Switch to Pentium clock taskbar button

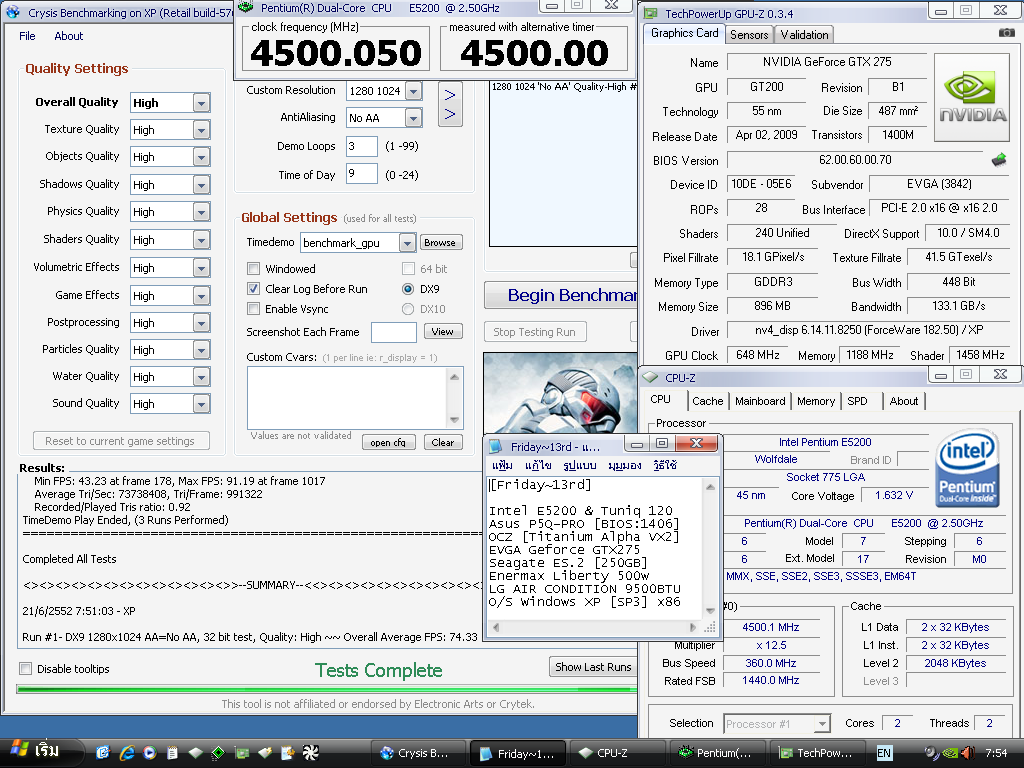(718, 753)
